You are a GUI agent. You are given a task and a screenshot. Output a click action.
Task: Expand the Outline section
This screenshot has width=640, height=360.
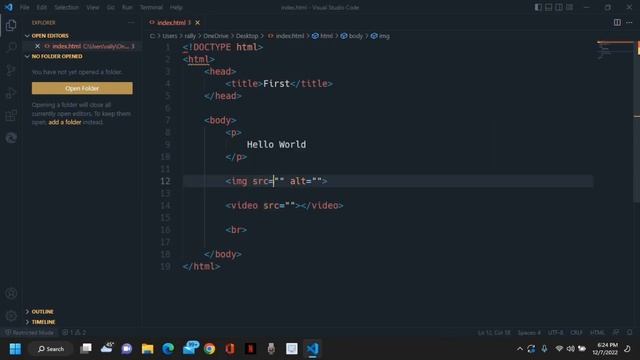click(x=40, y=311)
